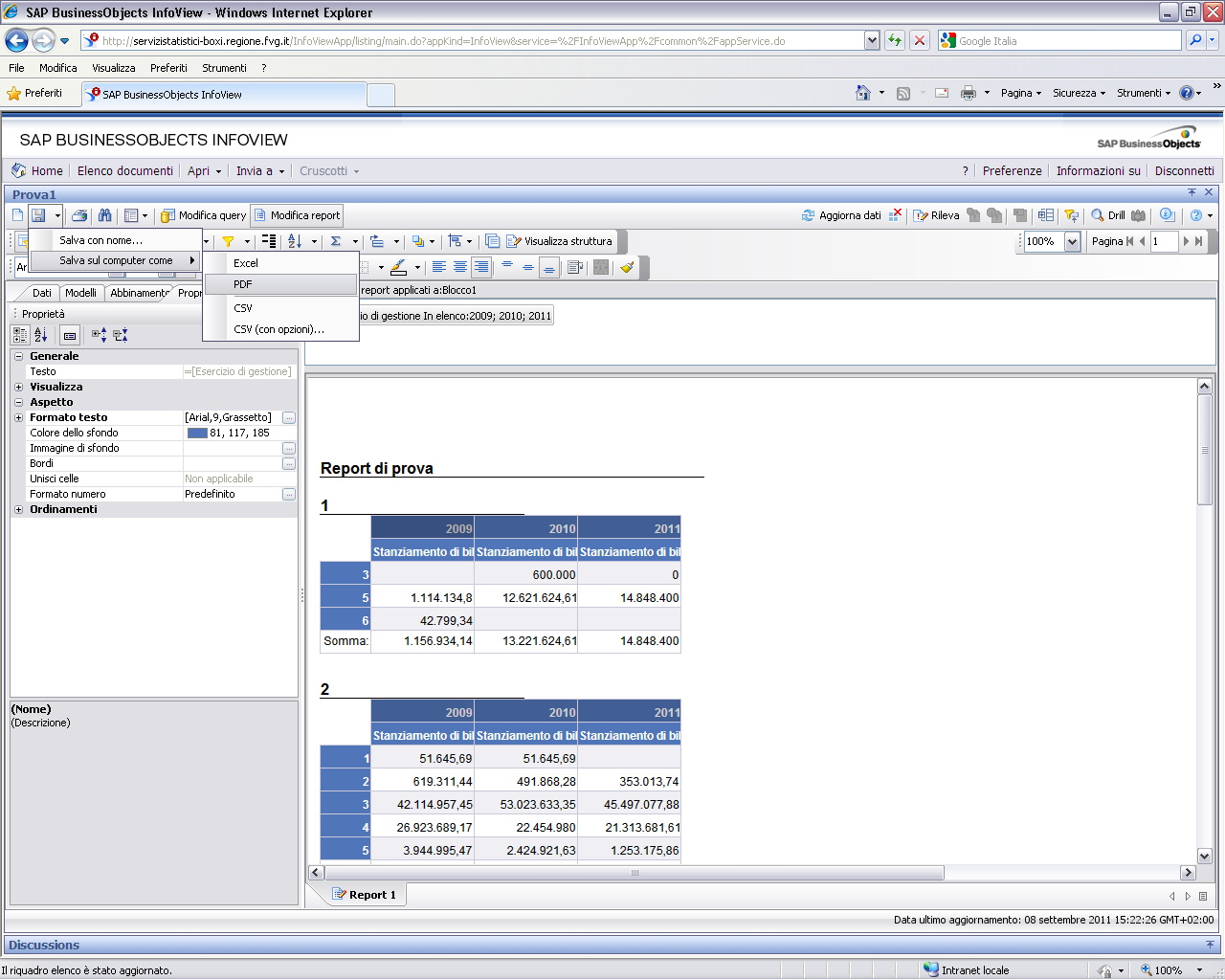
Task: Expand the Ordinamenti property group
Action: point(18,509)
